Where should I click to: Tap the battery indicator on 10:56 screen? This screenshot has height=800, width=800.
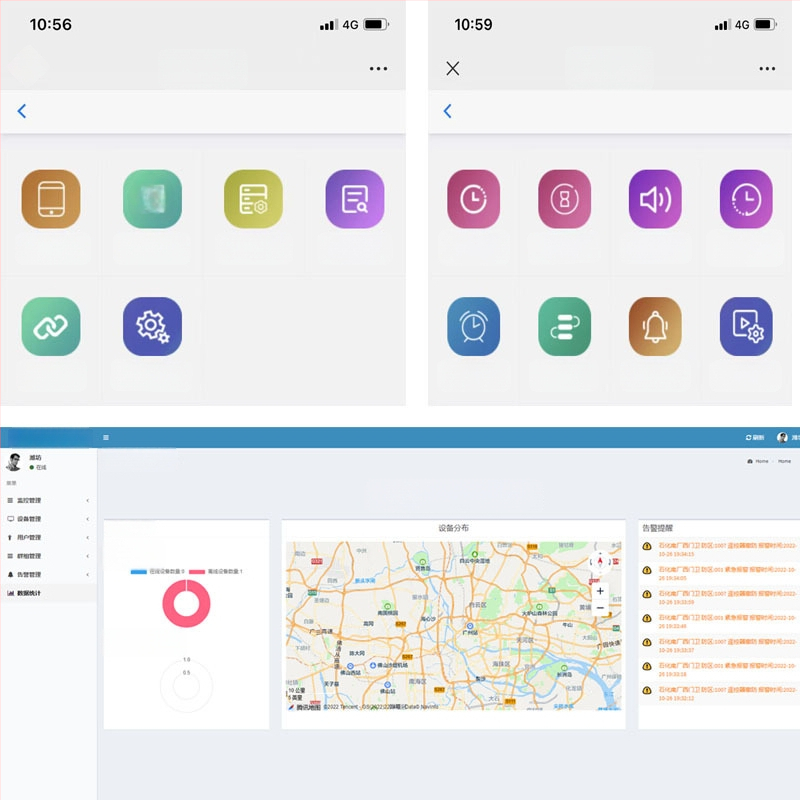[x=376, y=24]
